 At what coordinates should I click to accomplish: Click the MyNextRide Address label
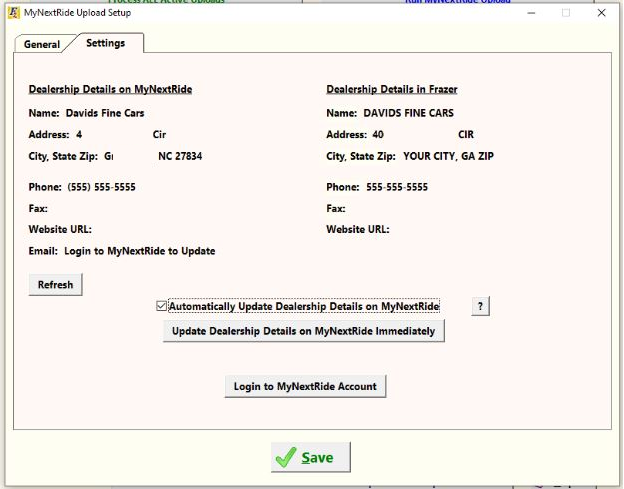coord(49,134)
